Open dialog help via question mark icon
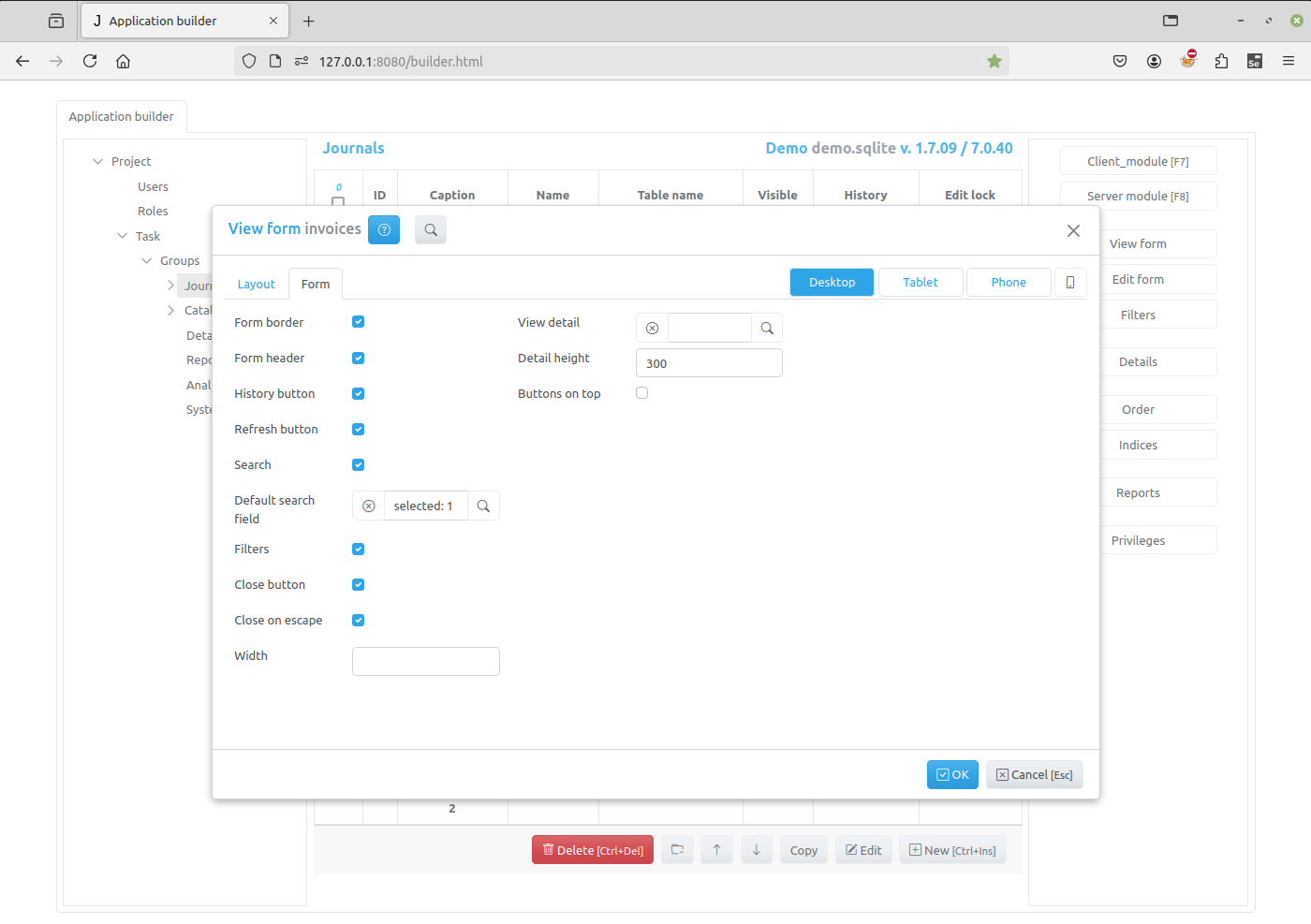The image size is (1311, 924). [x=384, y=229]
